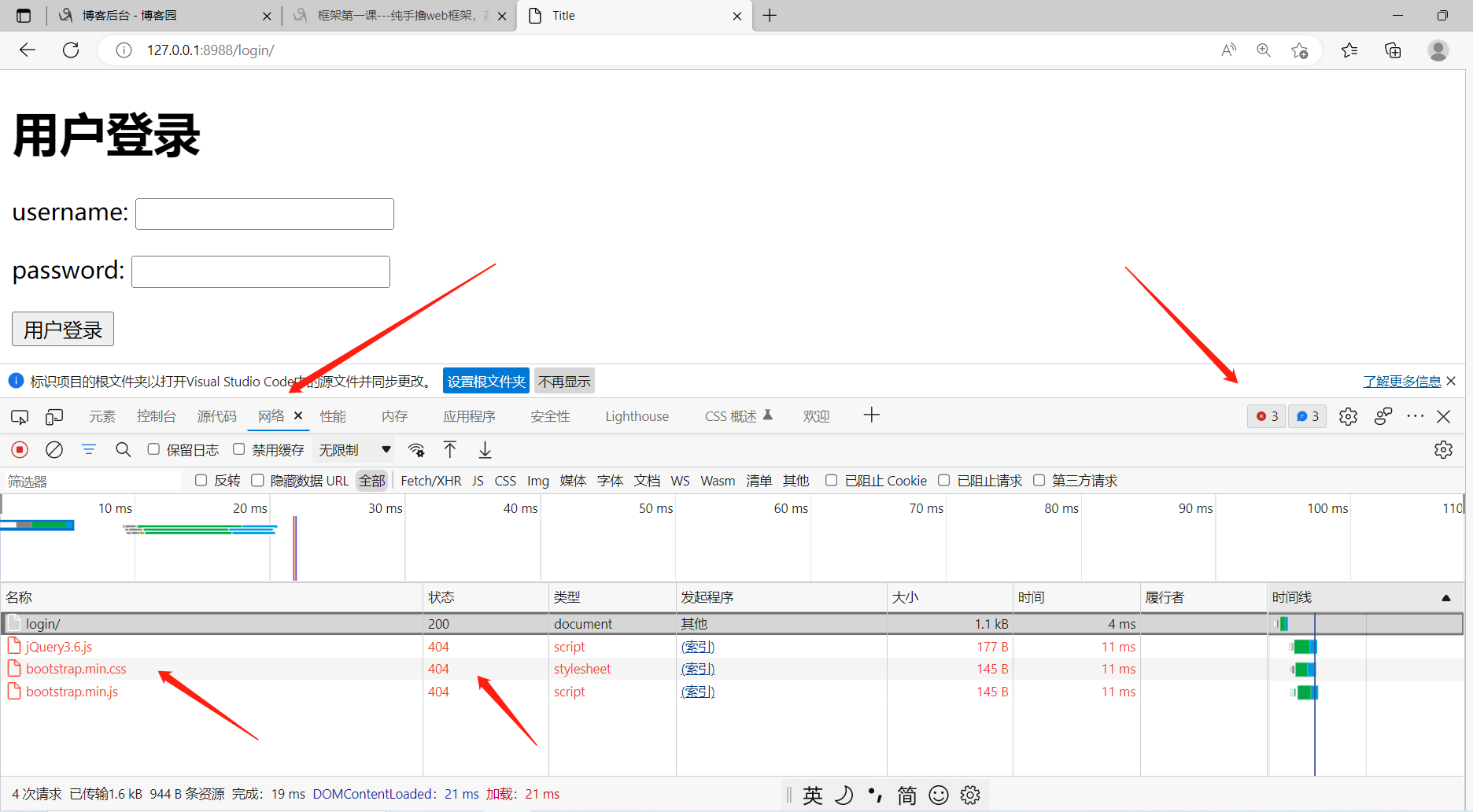The image size is (1473, 812).
Task: Focus the 筛选器 filter box
Action: tap(92, 481)
